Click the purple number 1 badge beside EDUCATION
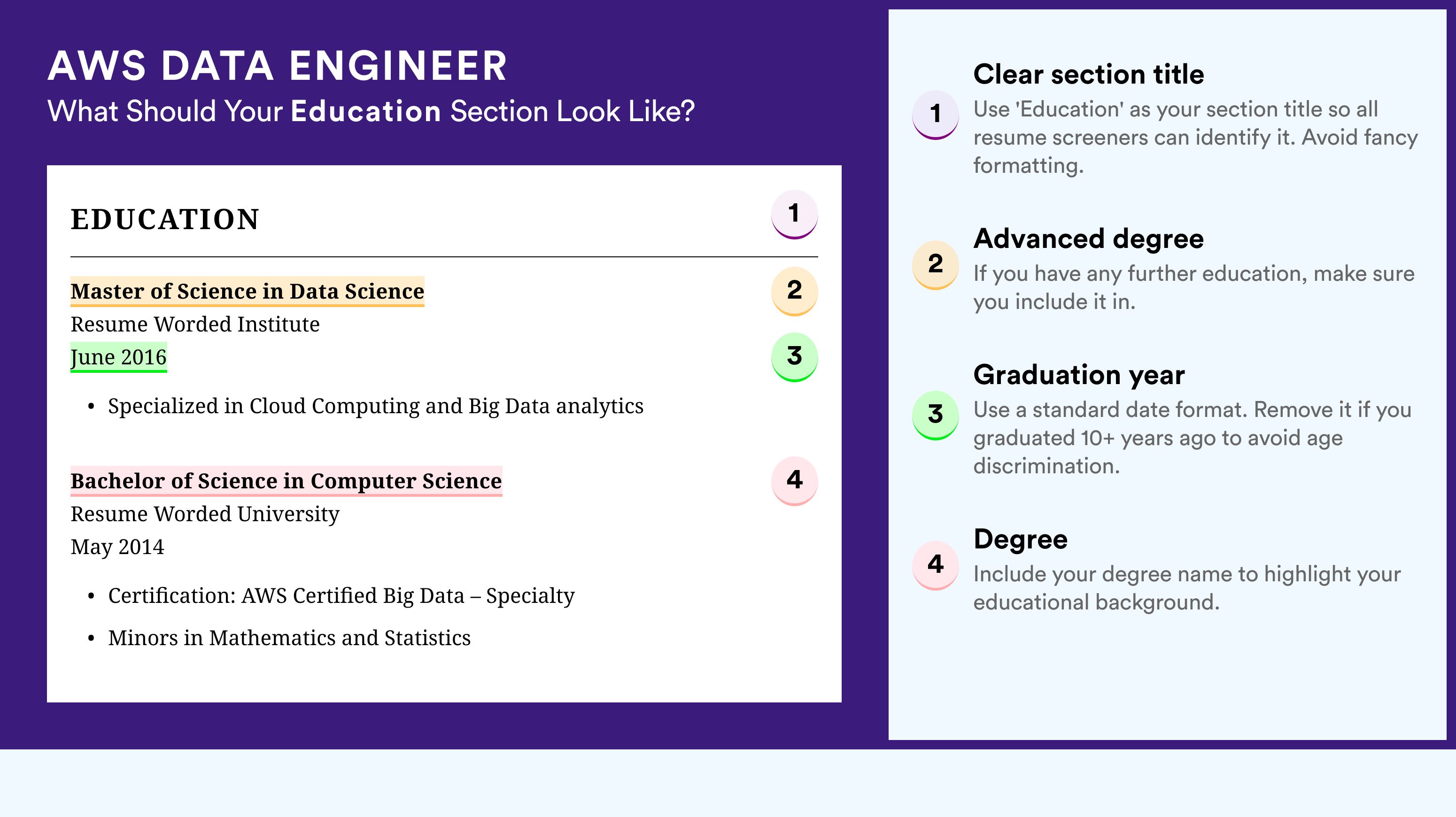Image resolution: width=1456 pixels, height=817 pixels. point(794,214)
